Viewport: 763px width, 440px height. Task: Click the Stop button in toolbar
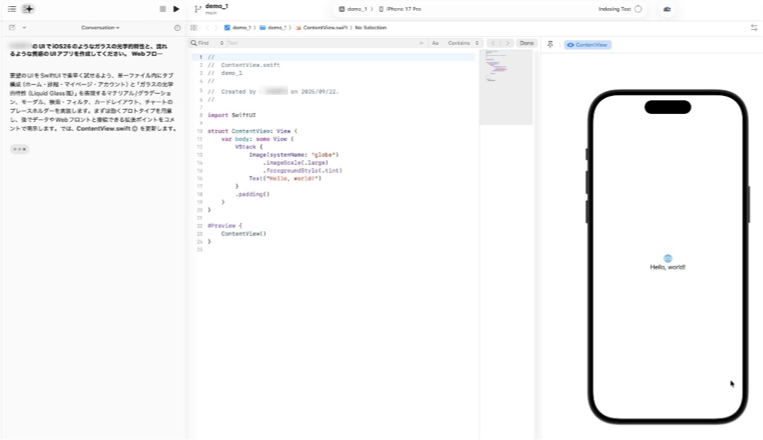[163, 9]
